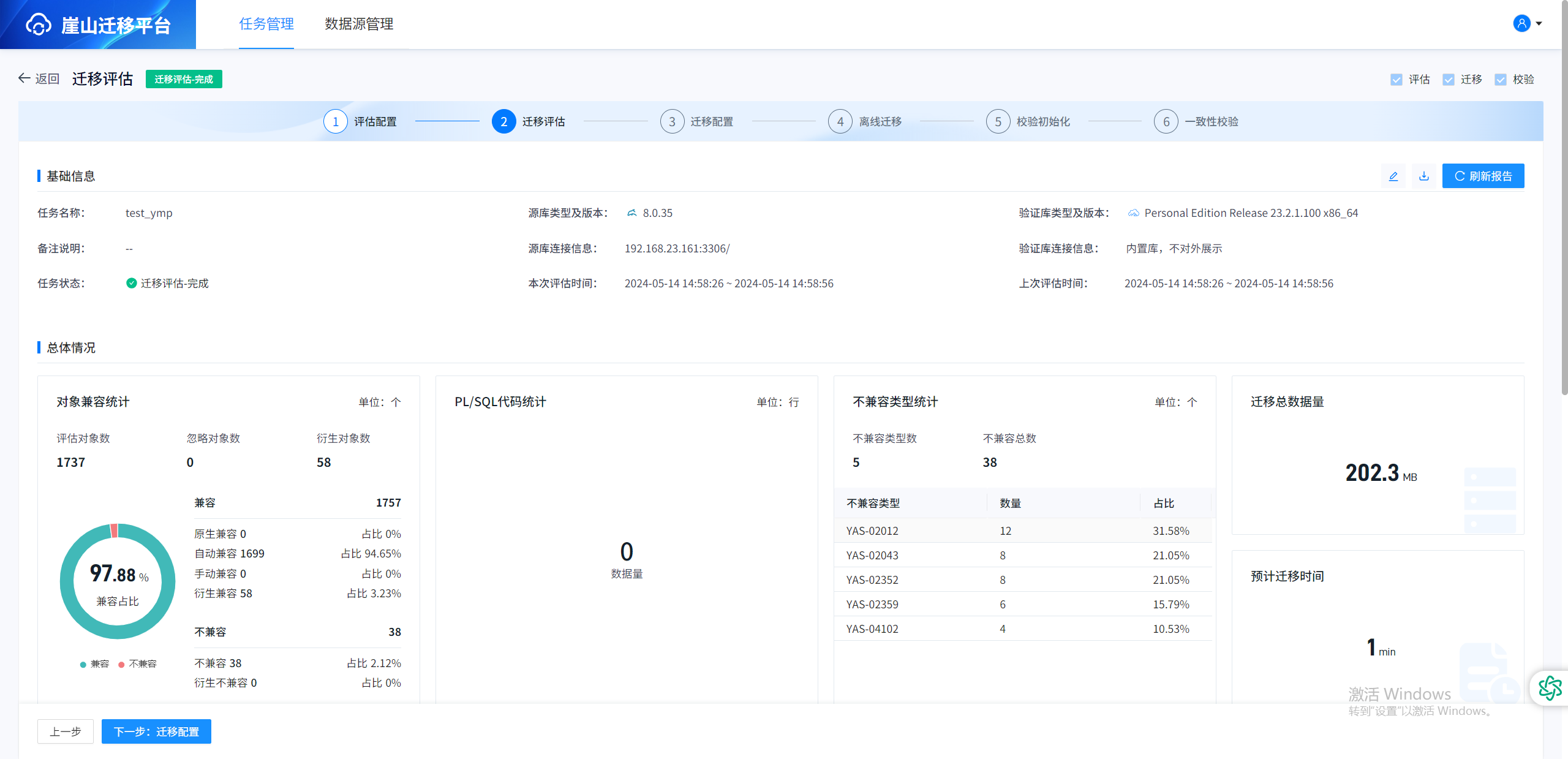Click 下一步：迁移配置 button
This screenshot has height=759, width=1568.
tap(156, 731)
